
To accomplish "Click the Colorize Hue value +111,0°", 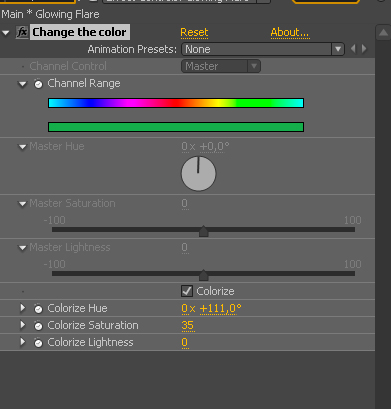I will [x=220, y=309].
